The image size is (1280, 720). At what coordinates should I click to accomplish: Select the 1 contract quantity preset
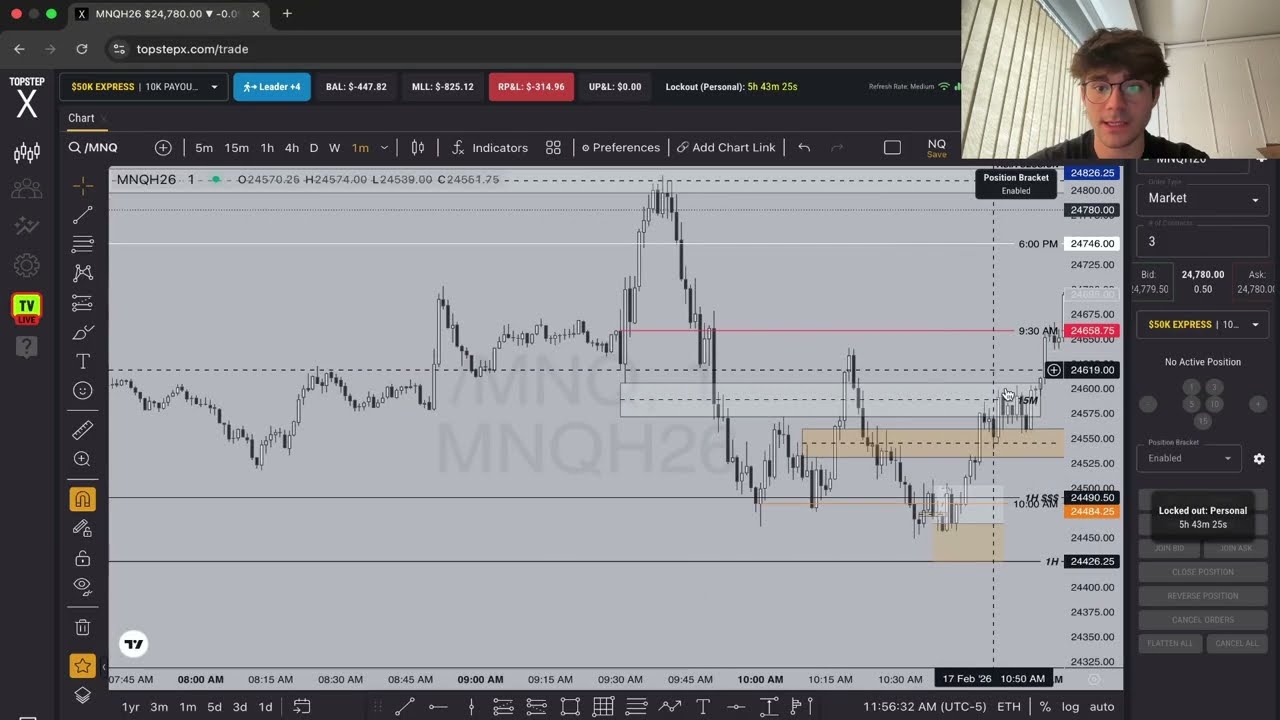(1191, 387)
